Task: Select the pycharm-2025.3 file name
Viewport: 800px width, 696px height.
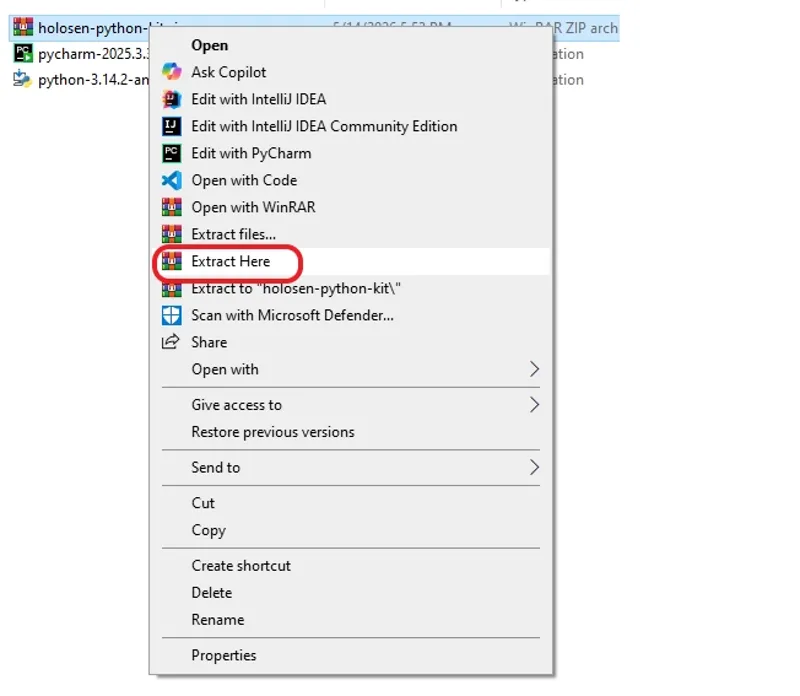Action: pyautogui.click(x=94, y=54)
